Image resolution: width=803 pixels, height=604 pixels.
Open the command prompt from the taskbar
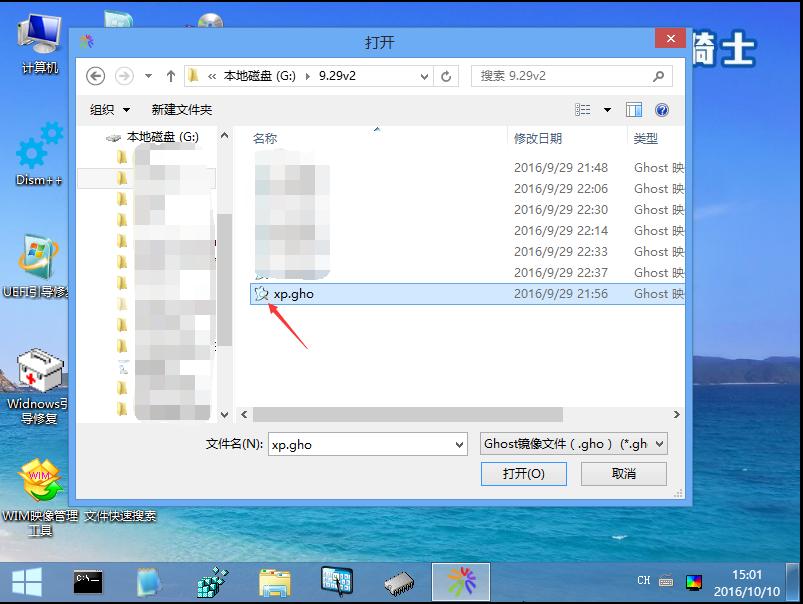(x=87, y=580)
